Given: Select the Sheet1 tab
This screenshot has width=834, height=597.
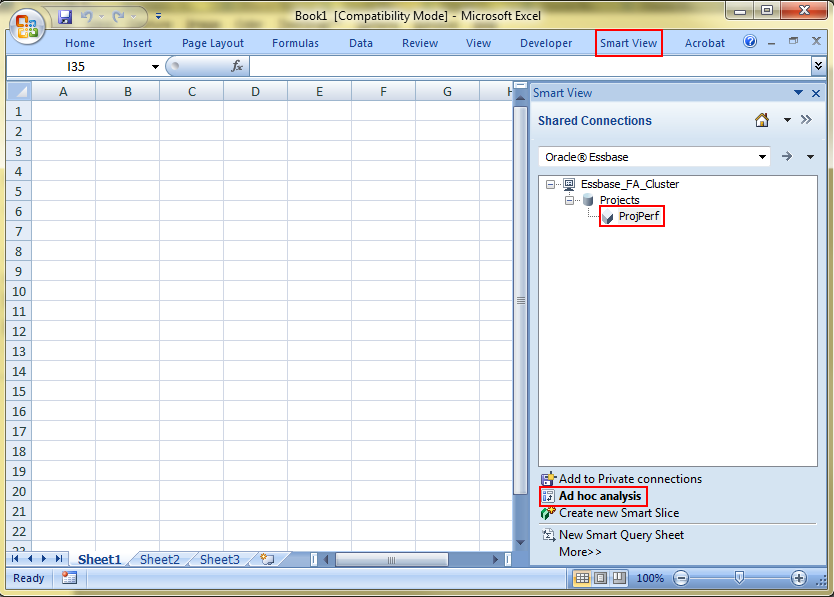Looking at the screenshot, I should click(99, 559).
